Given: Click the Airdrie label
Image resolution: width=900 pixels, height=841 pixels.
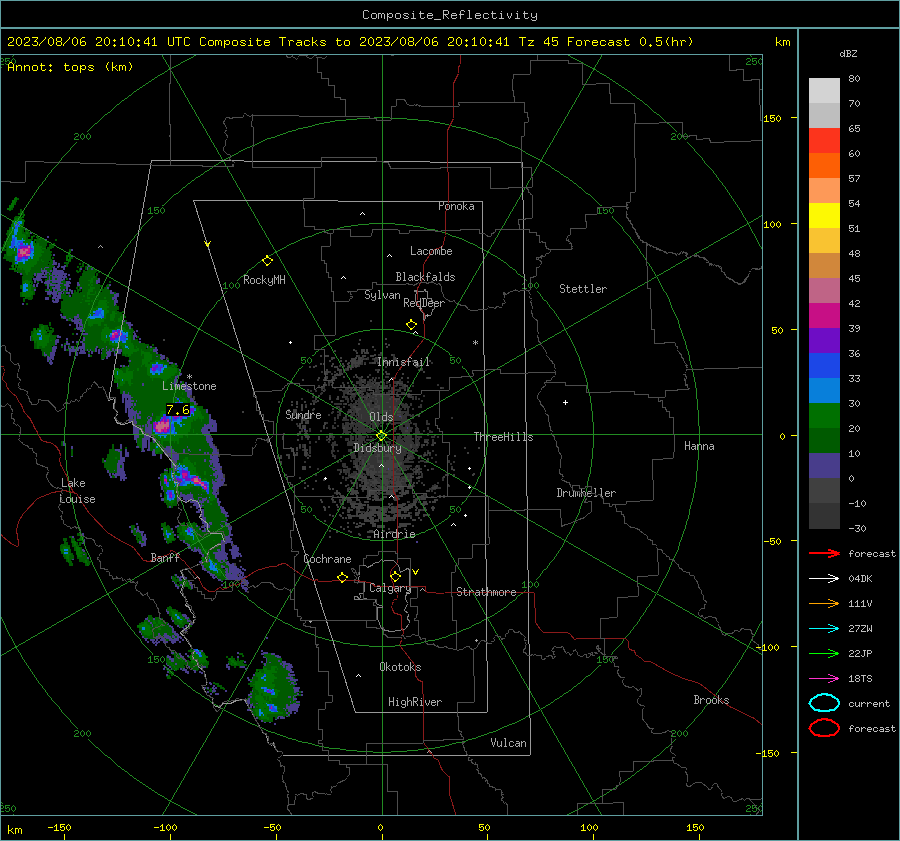Looking at the screenshot, I should click(394, 534).
